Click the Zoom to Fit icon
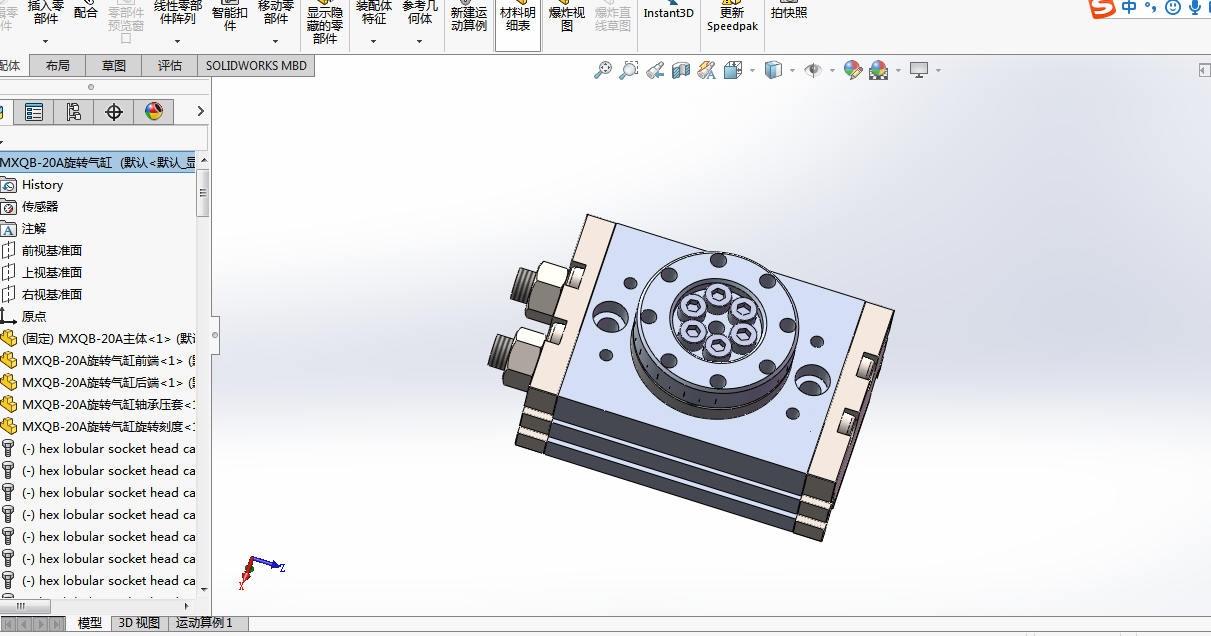This screenshot has height=636, width=1211. 603,70
